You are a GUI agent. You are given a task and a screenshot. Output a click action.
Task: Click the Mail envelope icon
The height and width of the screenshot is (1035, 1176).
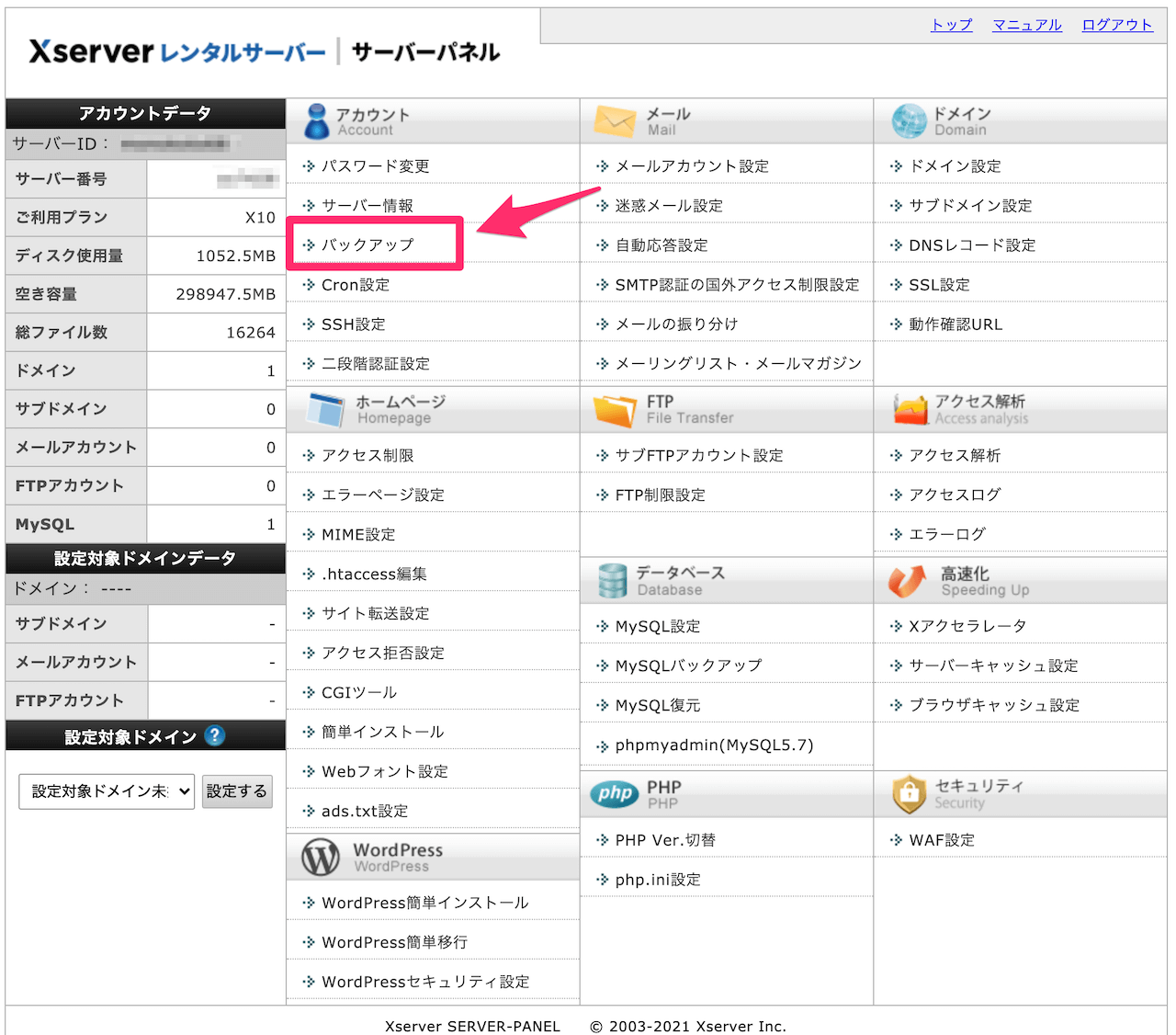615,121
